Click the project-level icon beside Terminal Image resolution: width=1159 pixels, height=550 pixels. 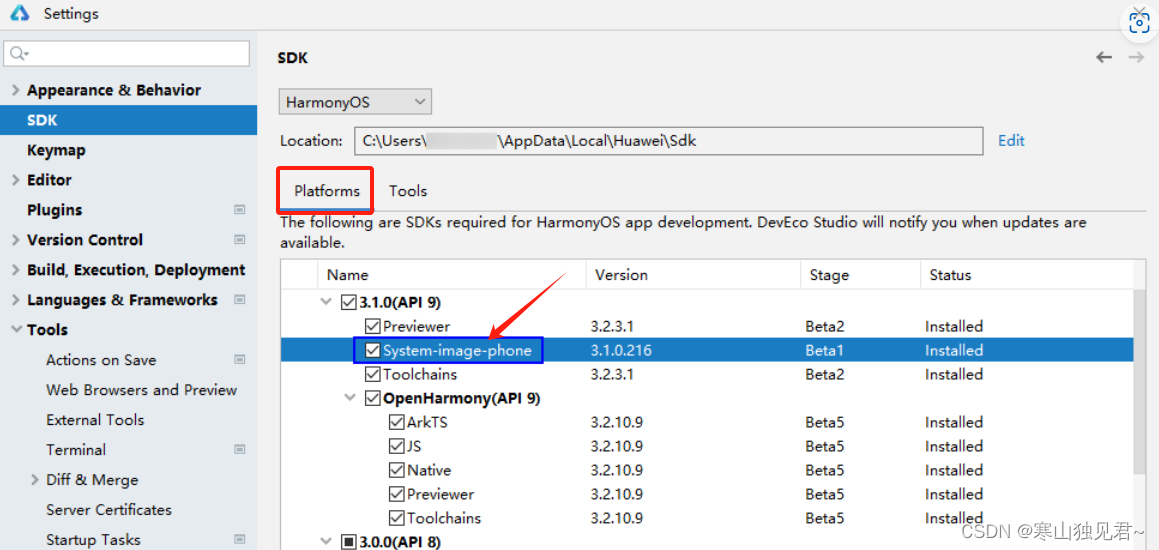(x=239, y=449)
